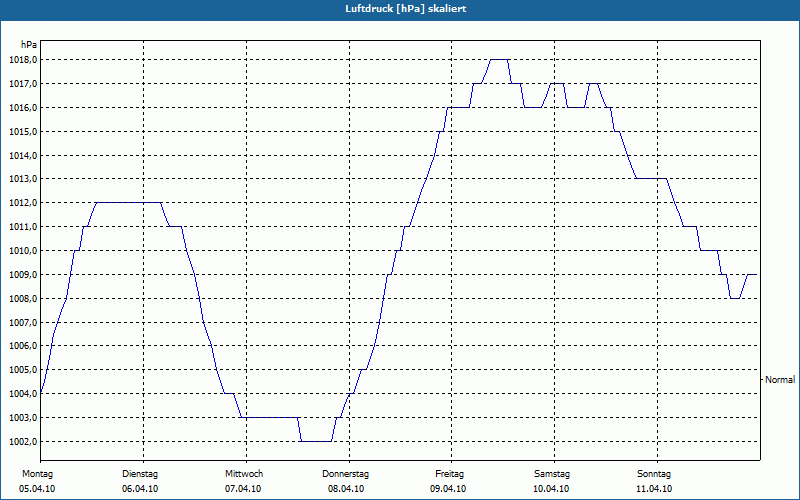Screen dimensions: 800x500
Task: Click the 'Montag' day label
Action: point(37,474)
